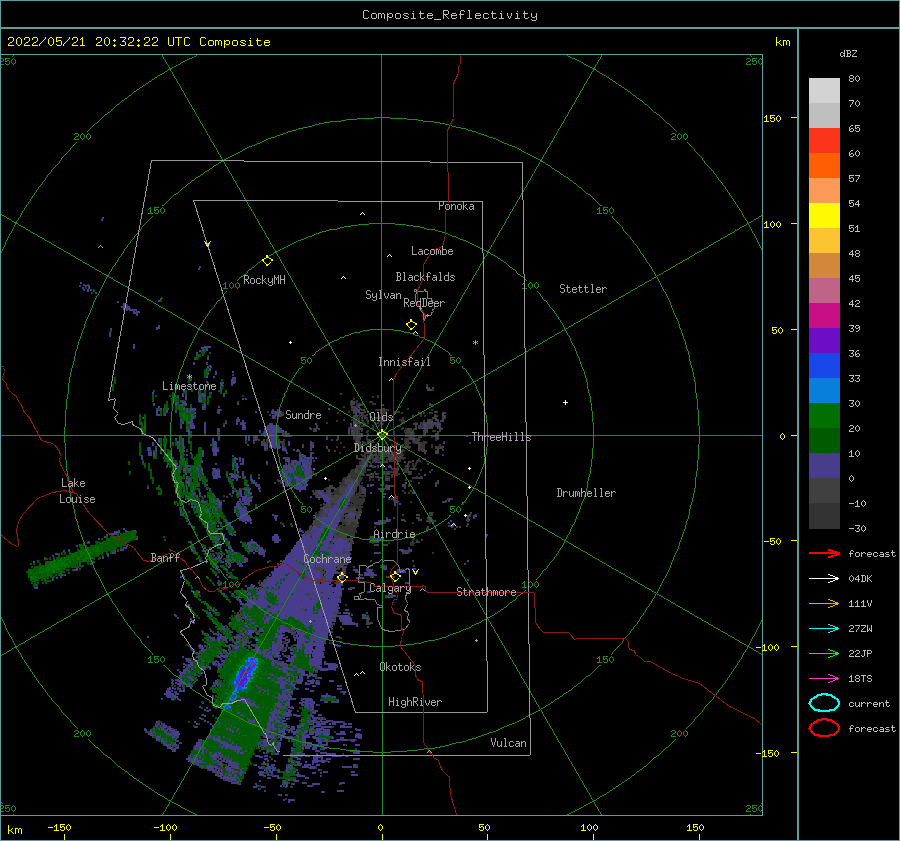
Task: Click the Lake Louise label
Action: point(77,491)
